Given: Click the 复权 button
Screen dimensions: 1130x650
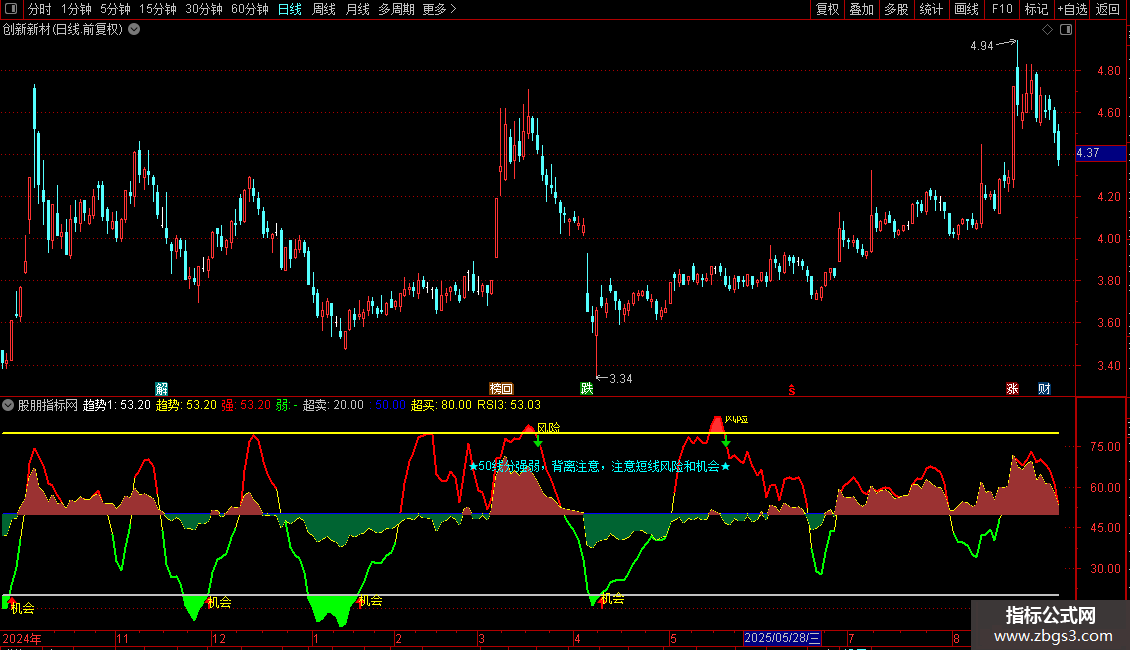Looking at the screenshot, I should click(827, 9).
